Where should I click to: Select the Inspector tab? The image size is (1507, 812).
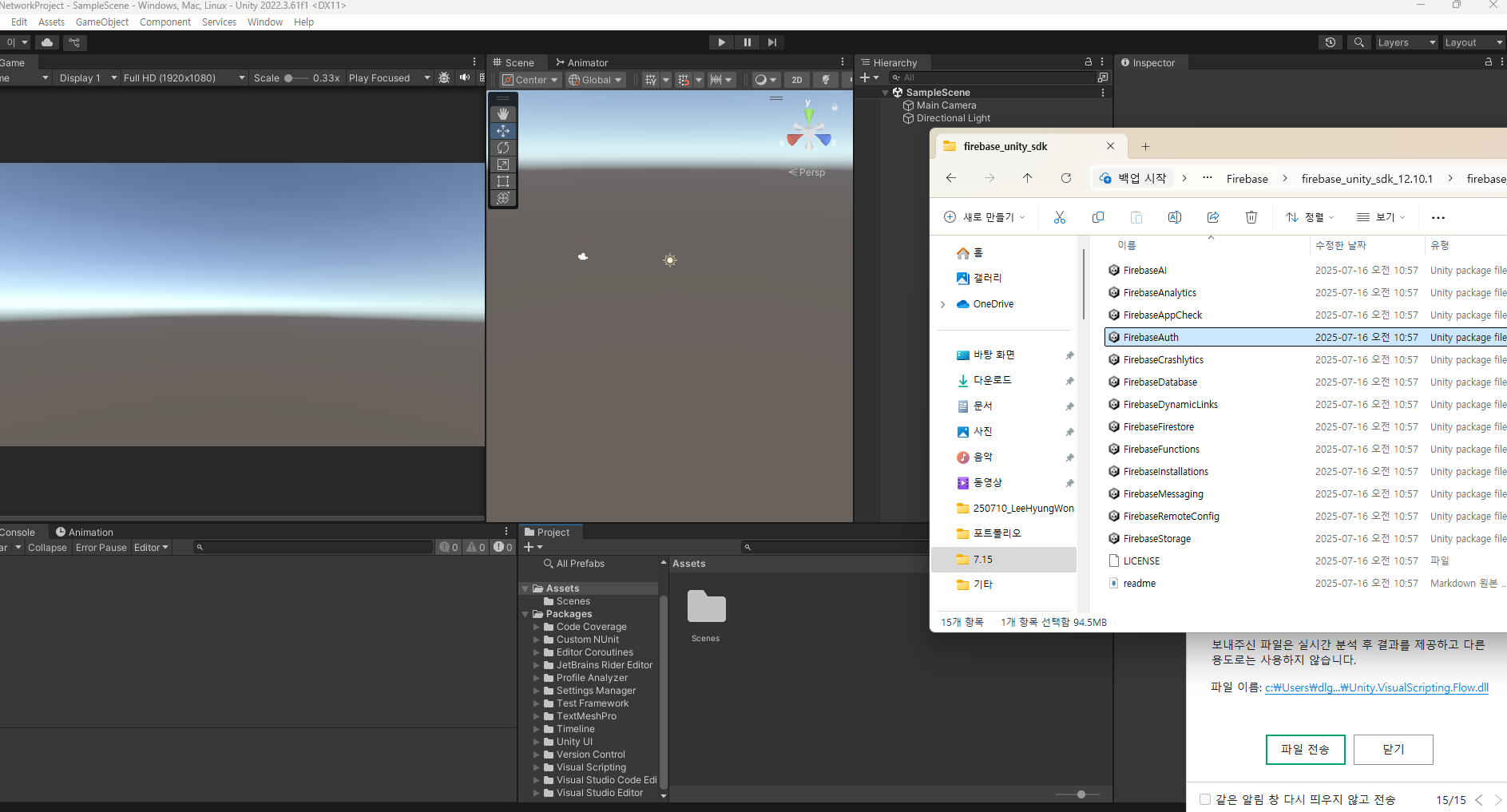coord(1148,62)
